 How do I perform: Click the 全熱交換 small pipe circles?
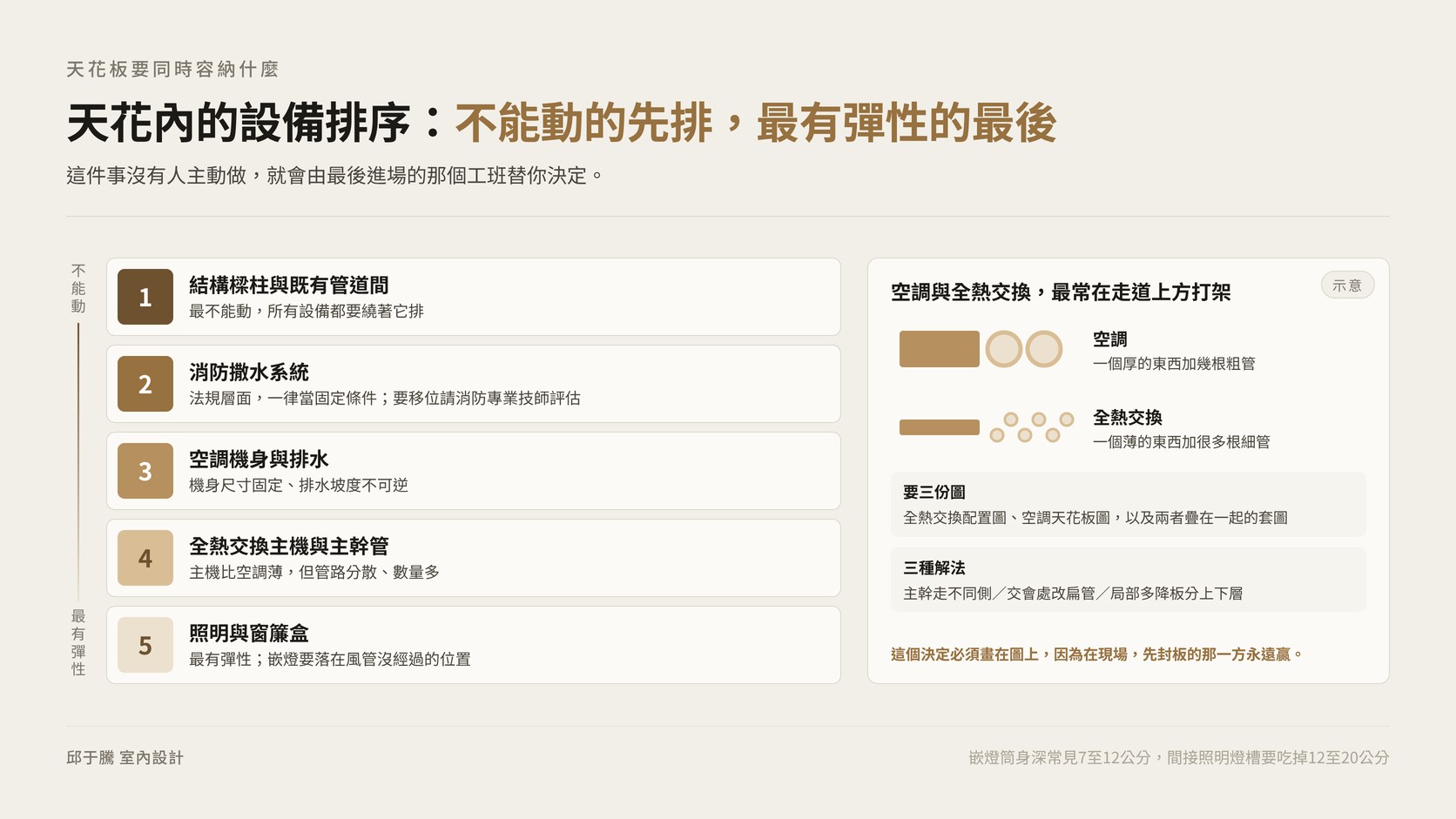tap(1032, 427)
